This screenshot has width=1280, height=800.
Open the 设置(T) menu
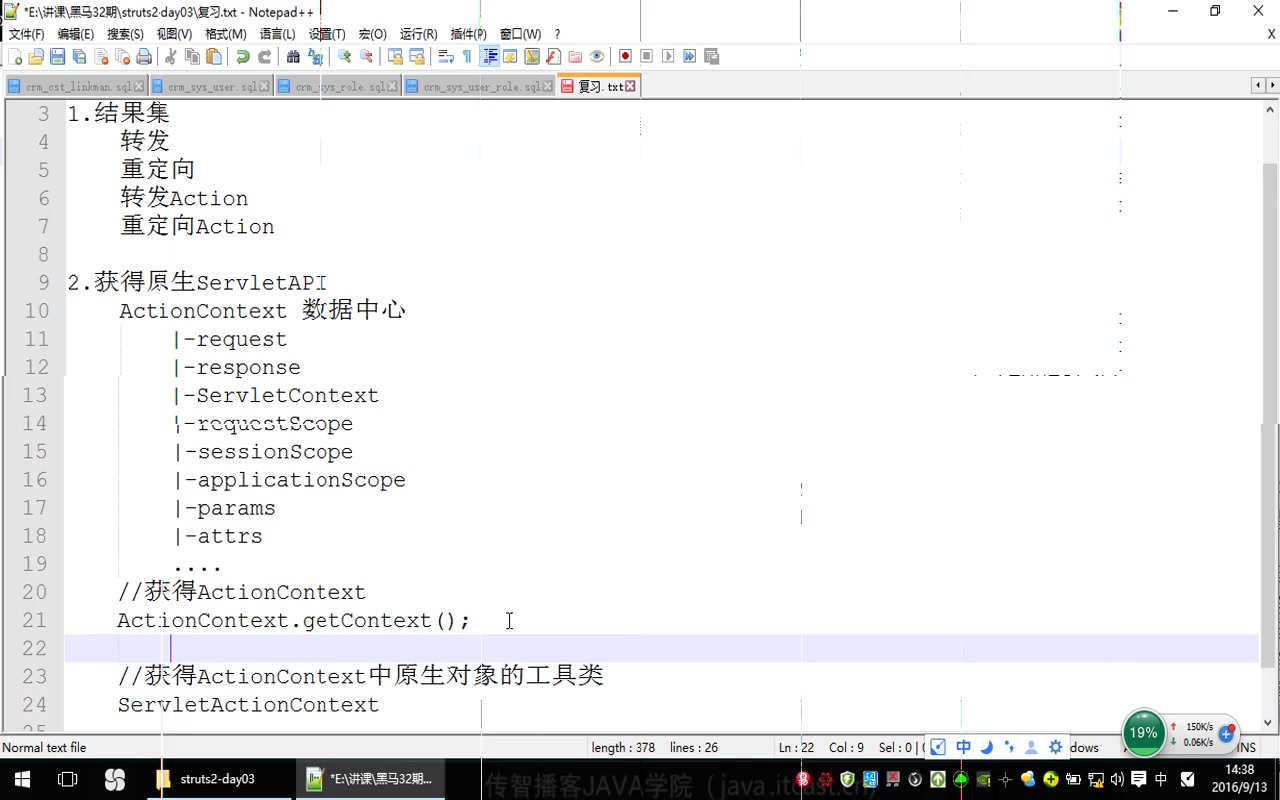327,34
